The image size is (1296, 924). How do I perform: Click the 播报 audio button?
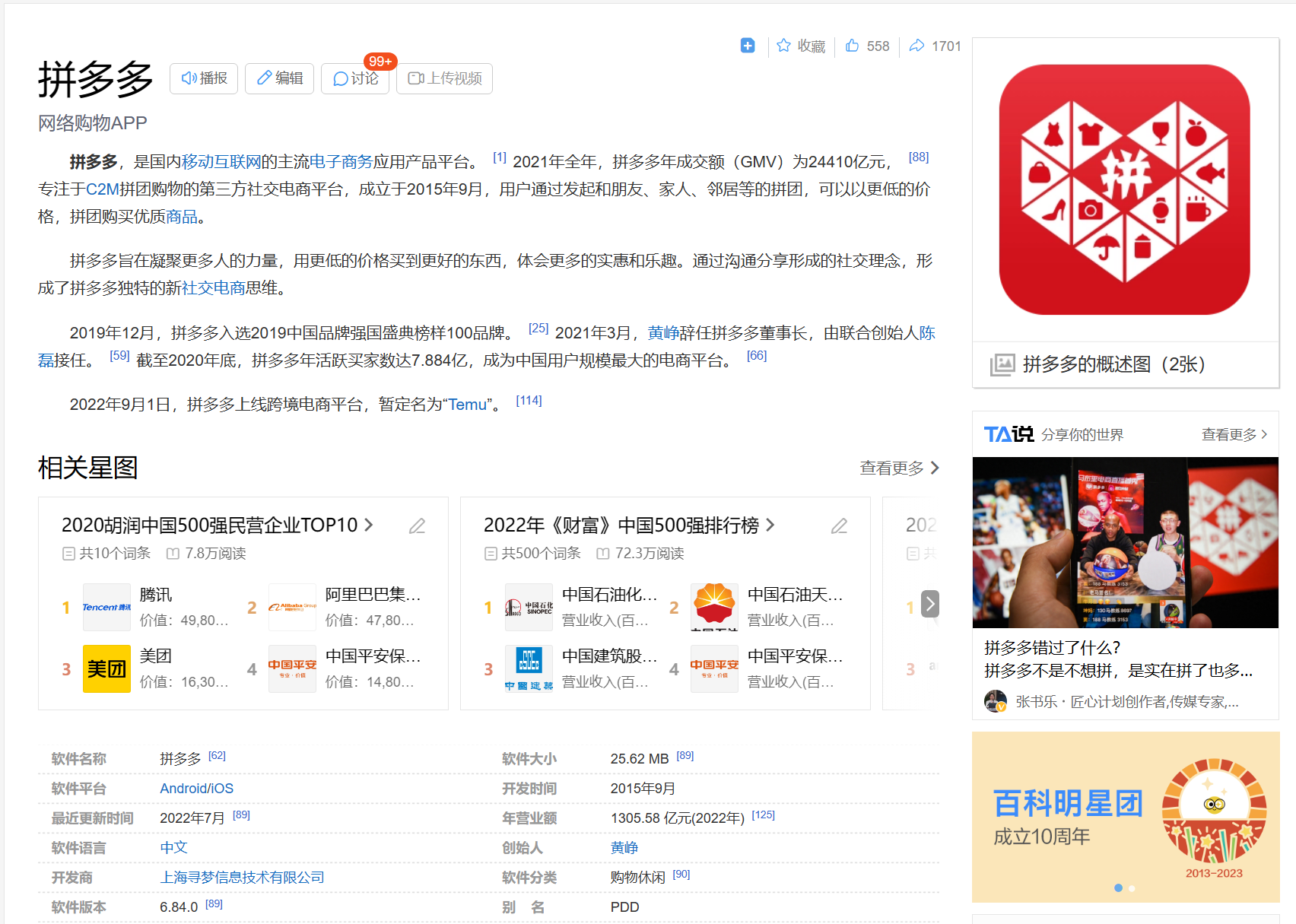pyautogui.click(x=204, y=78)
